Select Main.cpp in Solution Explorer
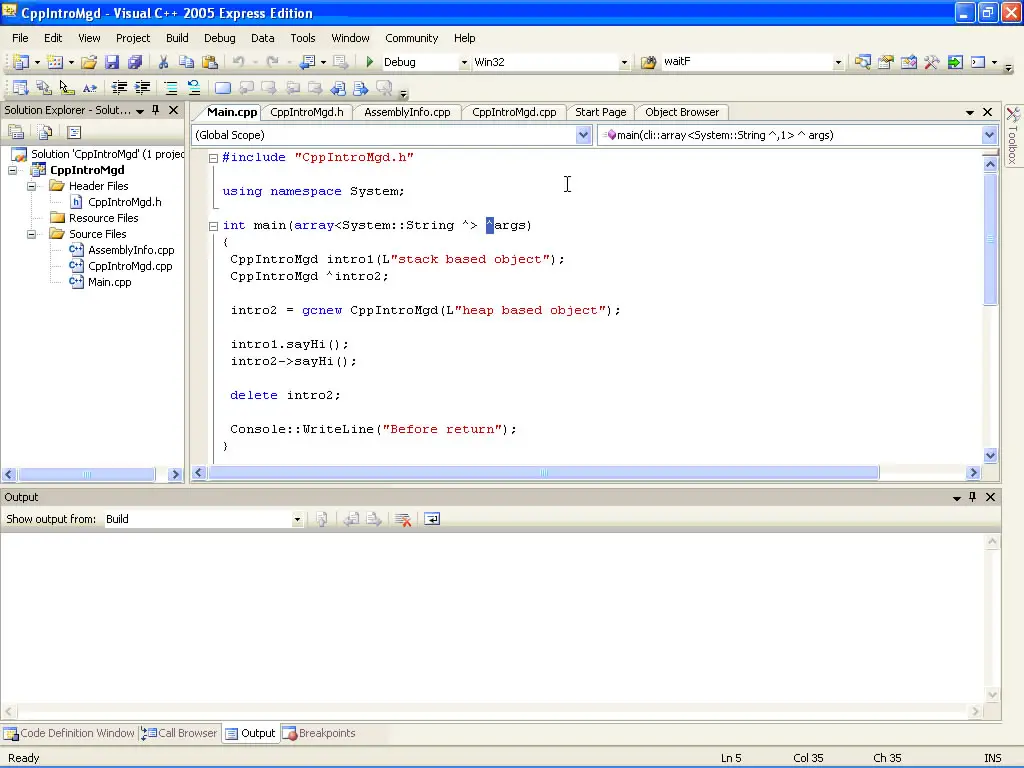This screenshot has width=1024, height=768. tap(110, 282)
